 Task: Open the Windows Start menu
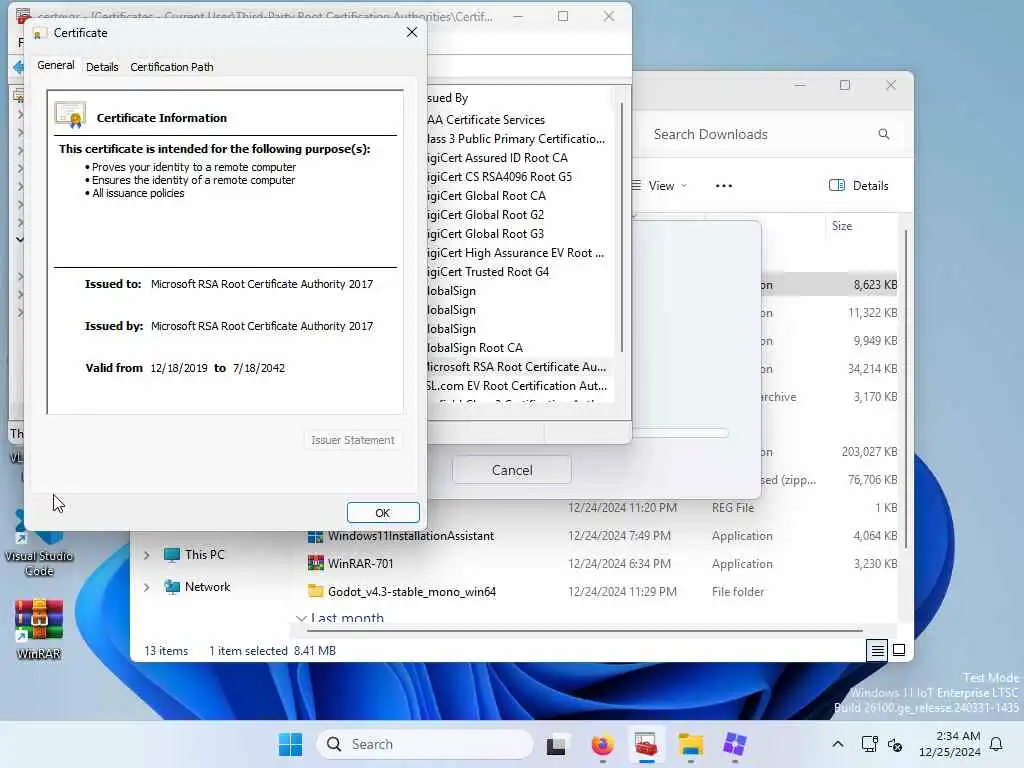[290, 744]
